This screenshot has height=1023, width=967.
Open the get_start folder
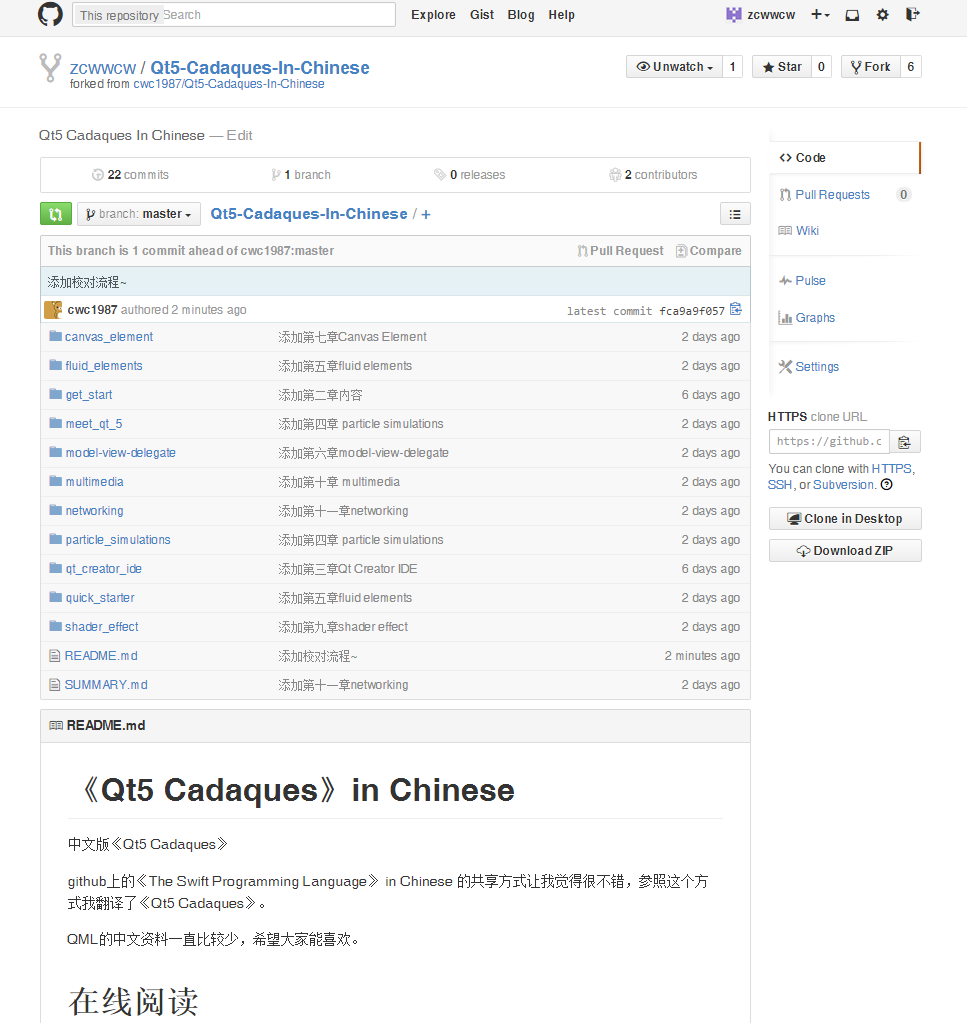tap(89, 395)
